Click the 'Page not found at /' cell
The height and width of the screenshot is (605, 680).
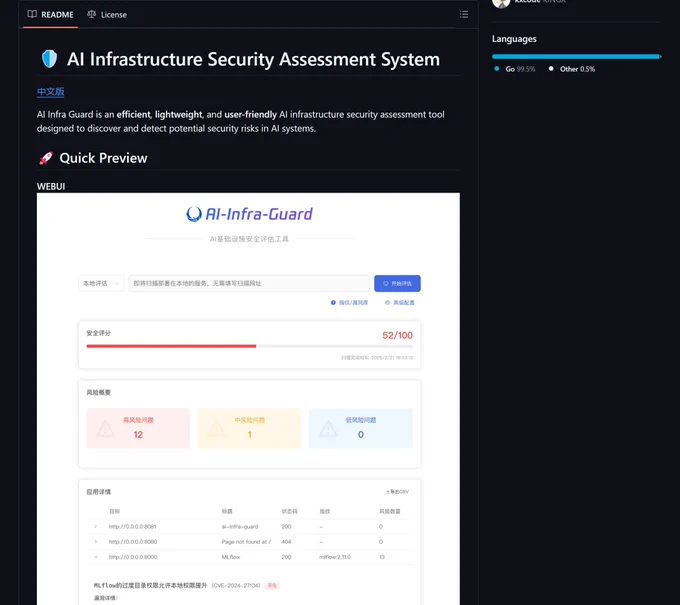246,542
